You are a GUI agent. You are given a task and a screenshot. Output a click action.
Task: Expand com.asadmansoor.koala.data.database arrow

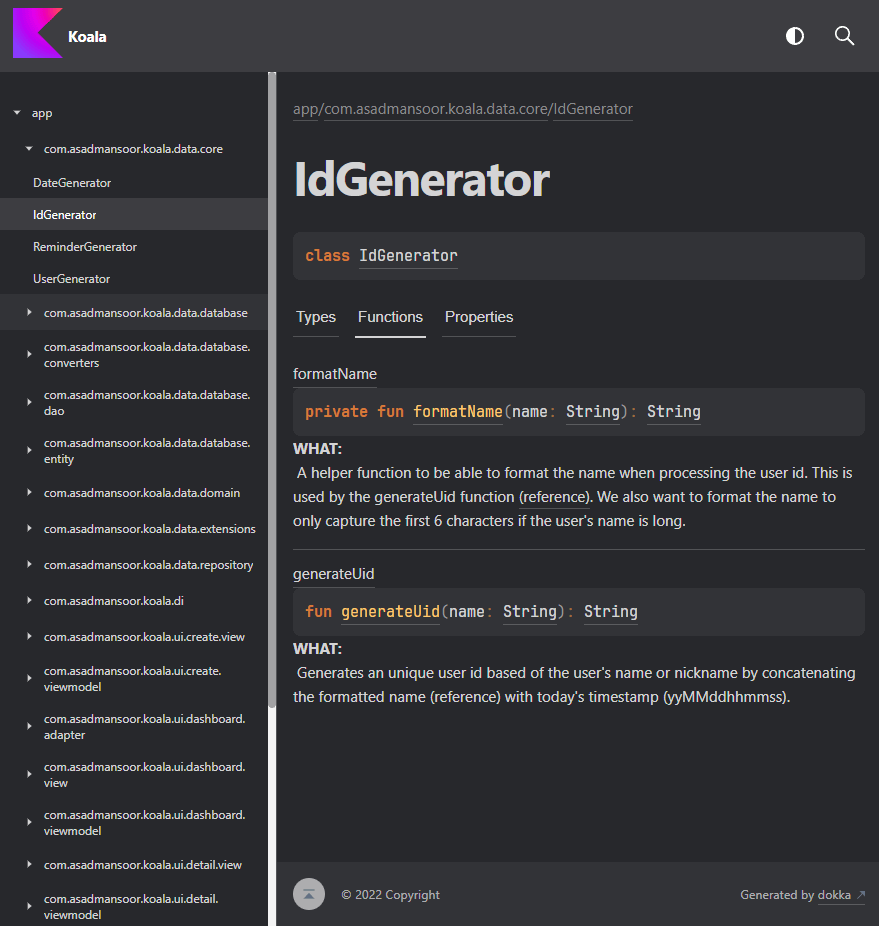[29, 312]
